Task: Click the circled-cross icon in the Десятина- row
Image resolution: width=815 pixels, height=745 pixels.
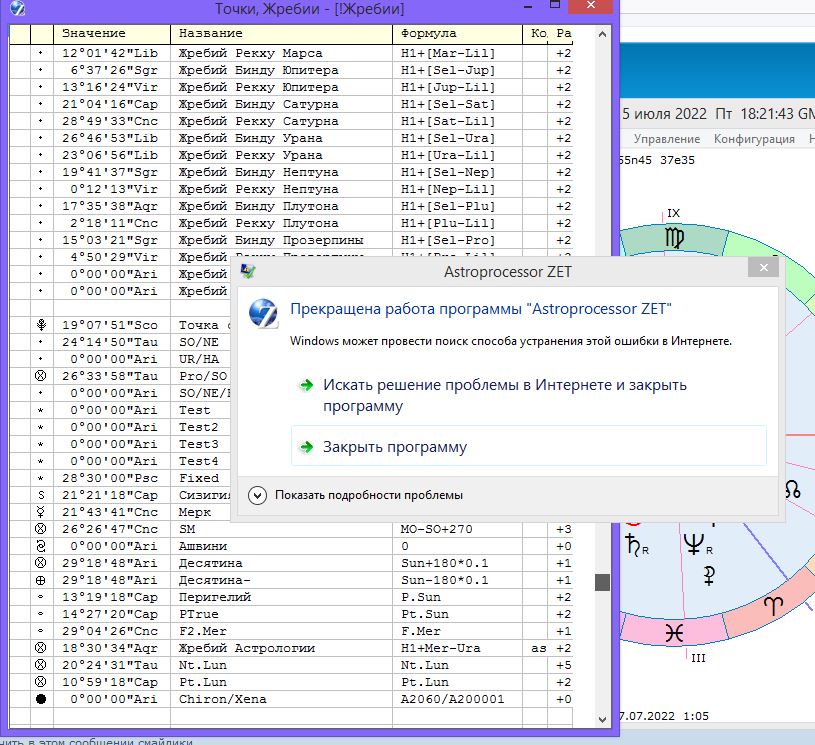Action: pyautogui.click(x=40, y=580)
